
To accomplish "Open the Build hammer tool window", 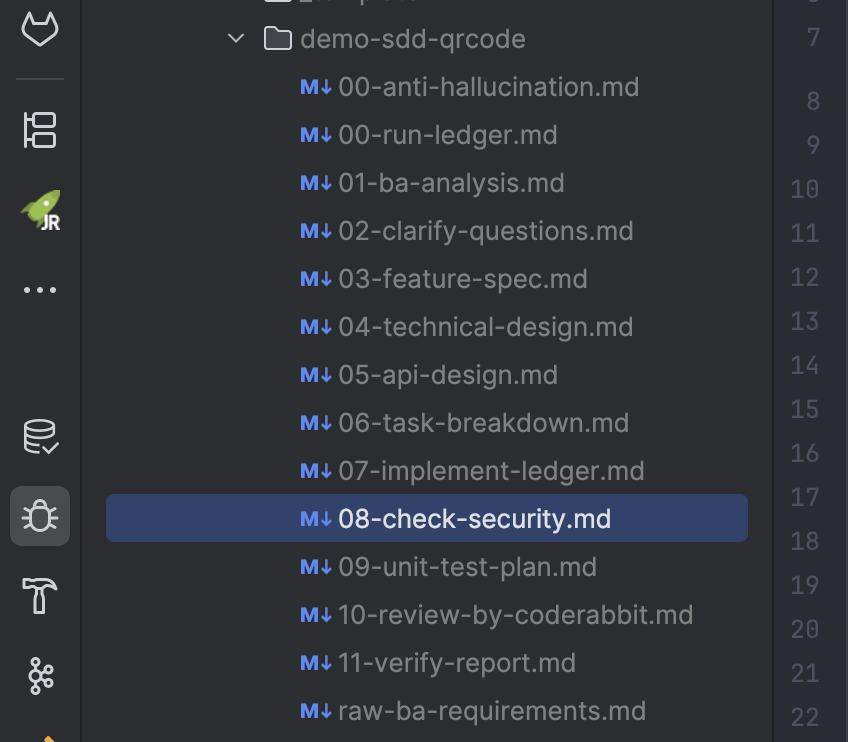I will 40,597.
